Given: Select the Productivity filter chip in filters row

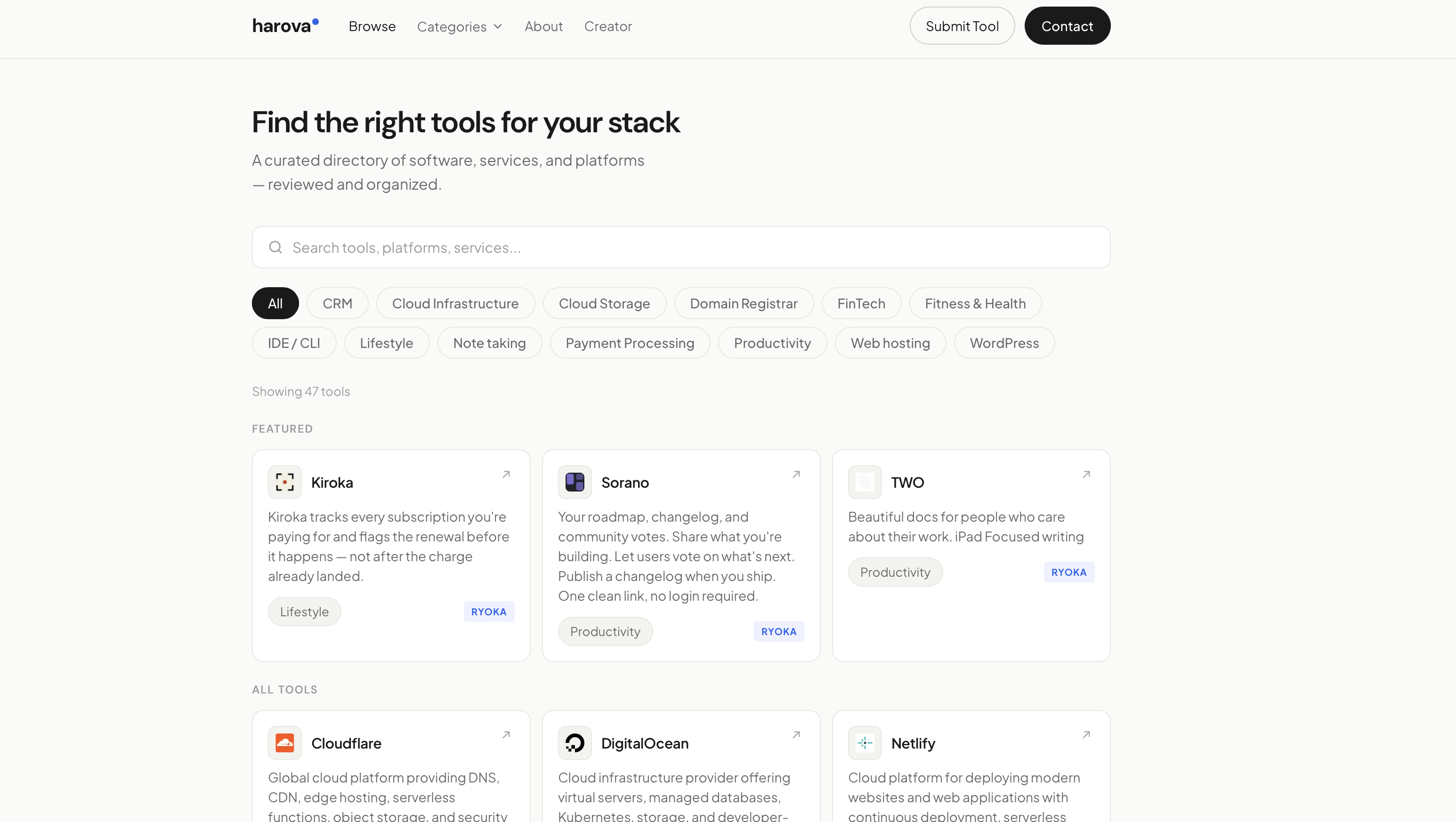Looking at the screenshot, I should coord(773,343).
